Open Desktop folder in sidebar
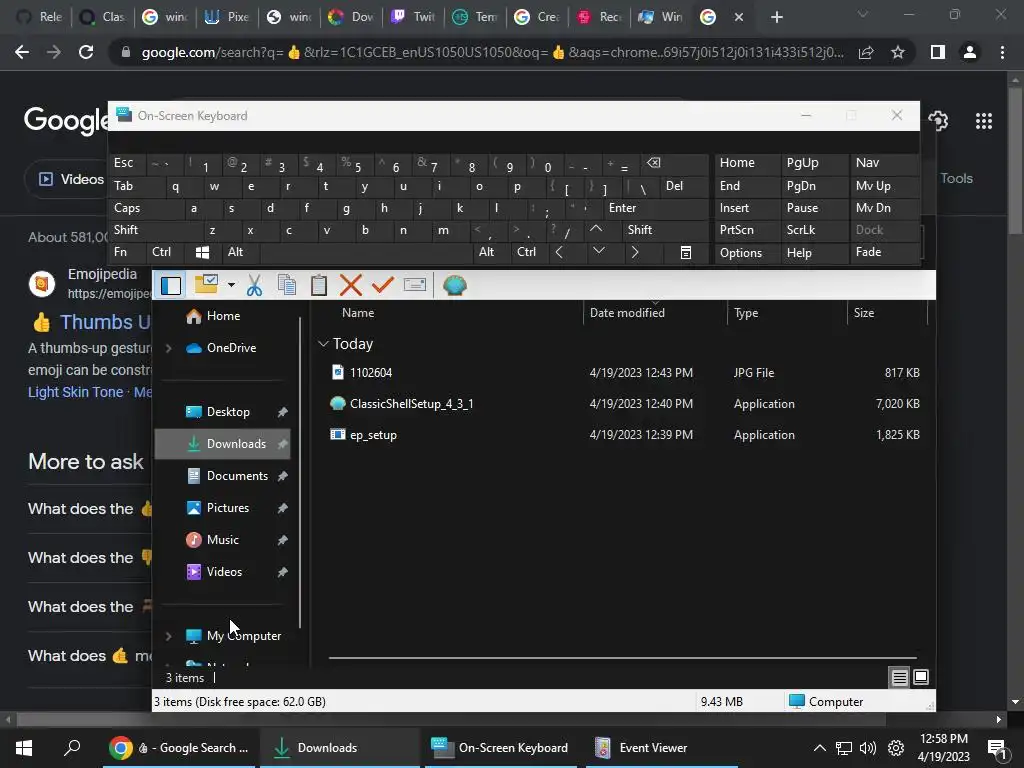 tap(228, 412)
